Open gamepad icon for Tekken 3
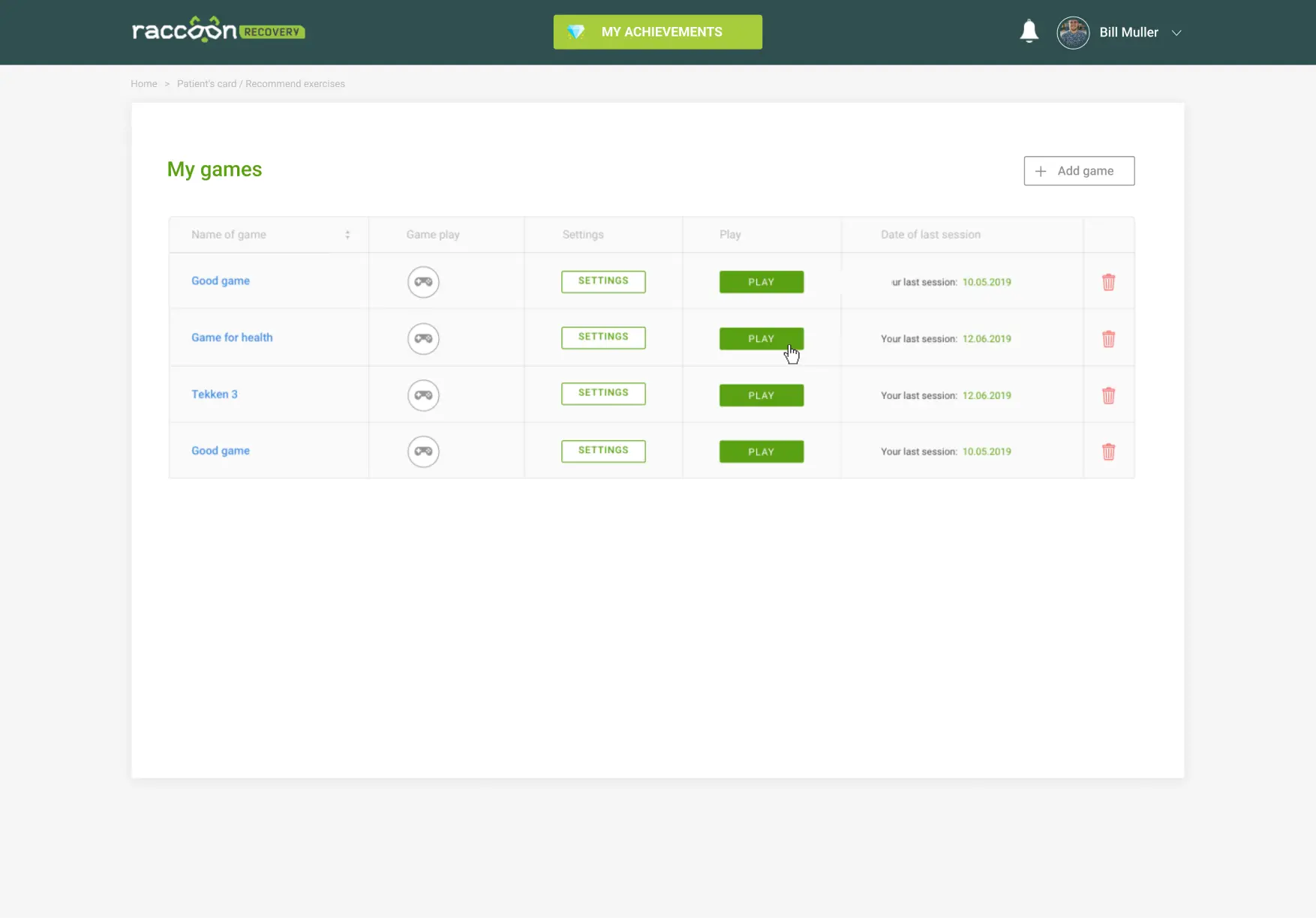Screen dimensions: 1316x918 click(x=423, y=395)
